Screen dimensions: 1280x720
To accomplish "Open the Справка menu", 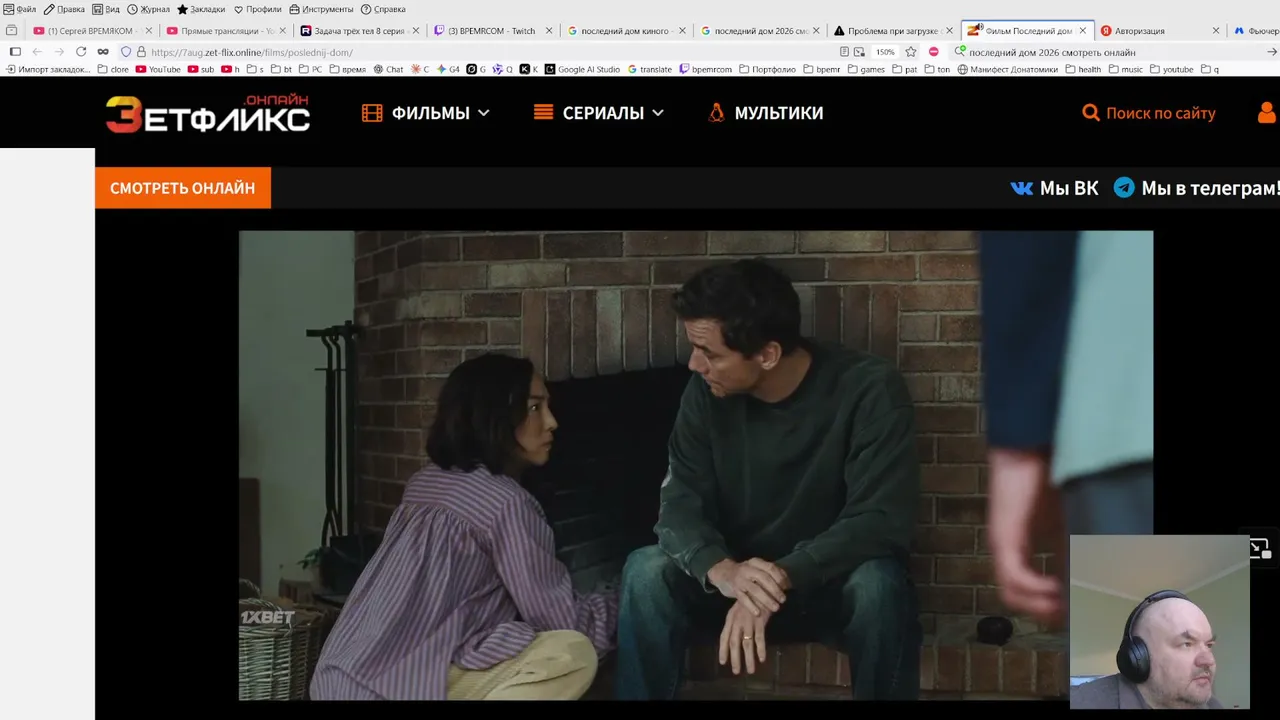I will 383,9.
